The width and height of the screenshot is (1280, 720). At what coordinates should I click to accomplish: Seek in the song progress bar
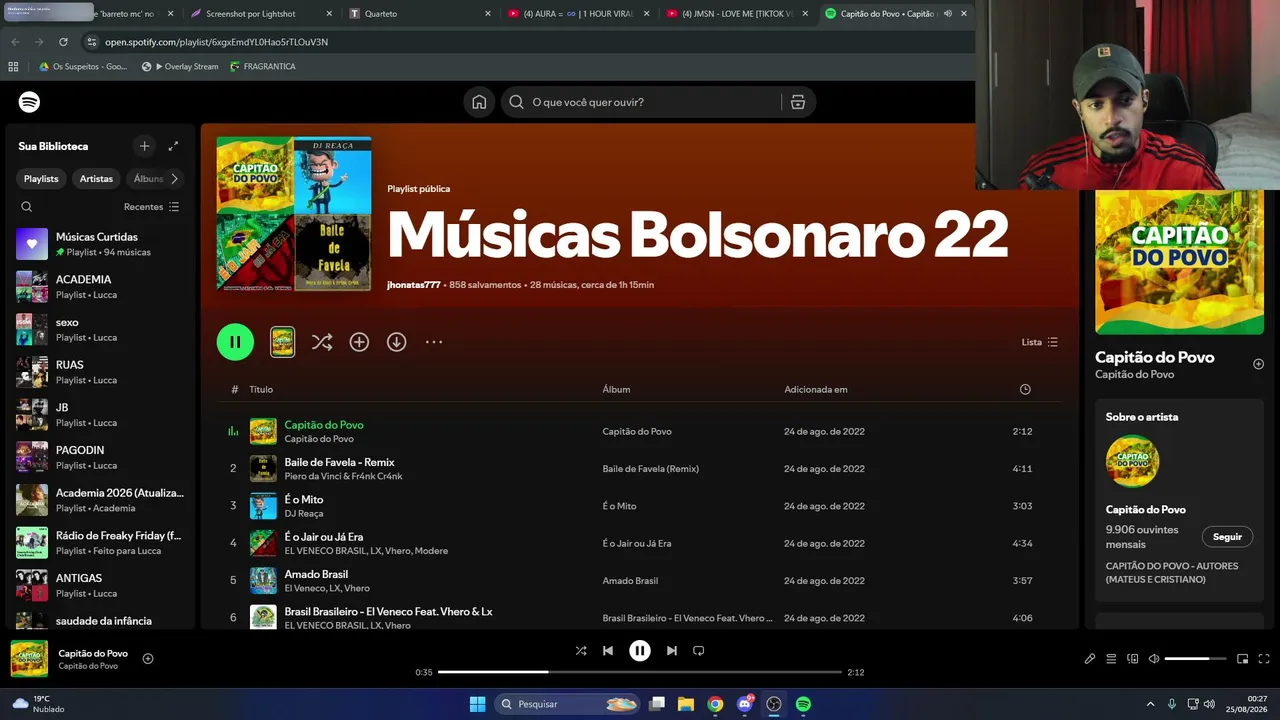coord(640,672)
